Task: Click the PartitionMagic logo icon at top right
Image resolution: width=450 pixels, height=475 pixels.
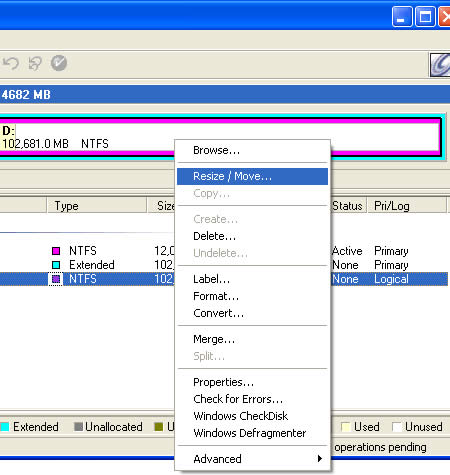Action: [x=440, y=65]
